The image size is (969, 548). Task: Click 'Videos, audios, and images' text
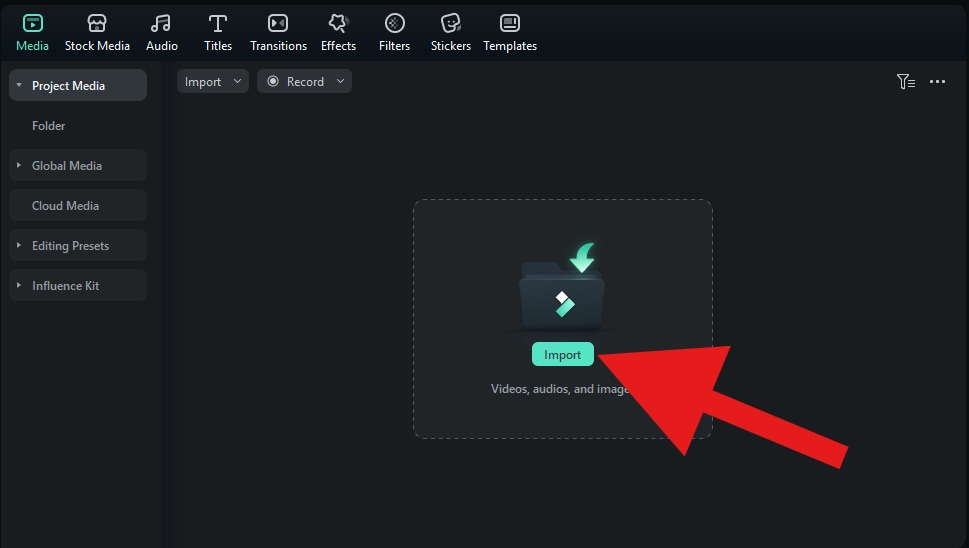pyautogui.click(x=560, y=389)
